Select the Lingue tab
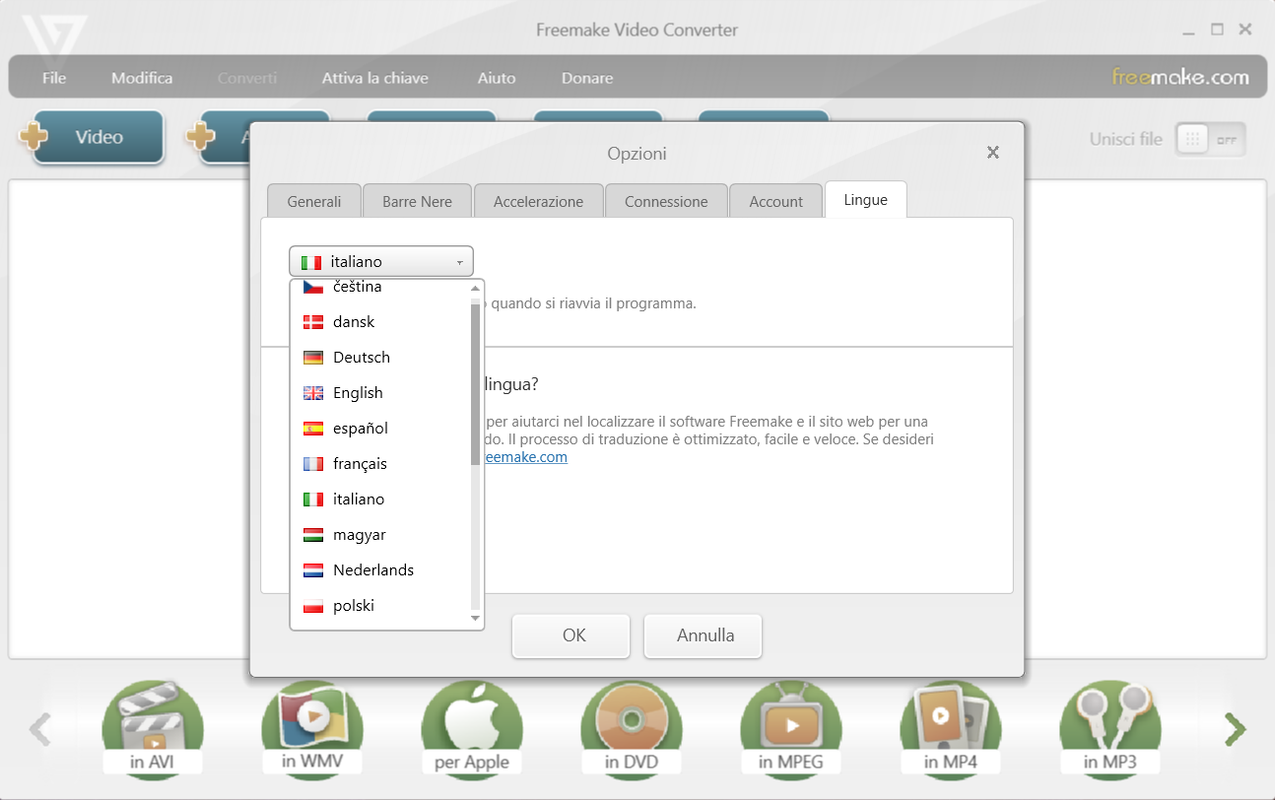The height and width of the screenshot is (800, 1275). coord(866,200)
